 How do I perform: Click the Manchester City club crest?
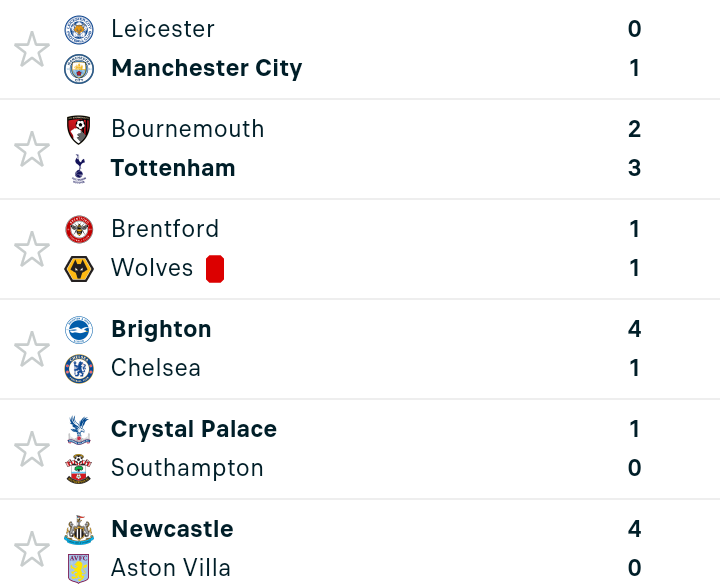click(x=79, y=69)
